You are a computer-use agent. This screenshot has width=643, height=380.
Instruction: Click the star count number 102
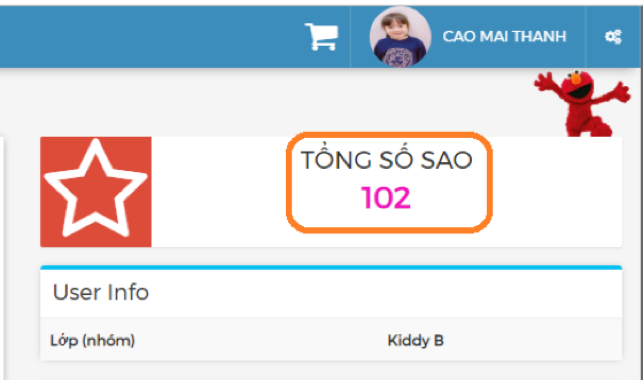[x=386, y=198]
